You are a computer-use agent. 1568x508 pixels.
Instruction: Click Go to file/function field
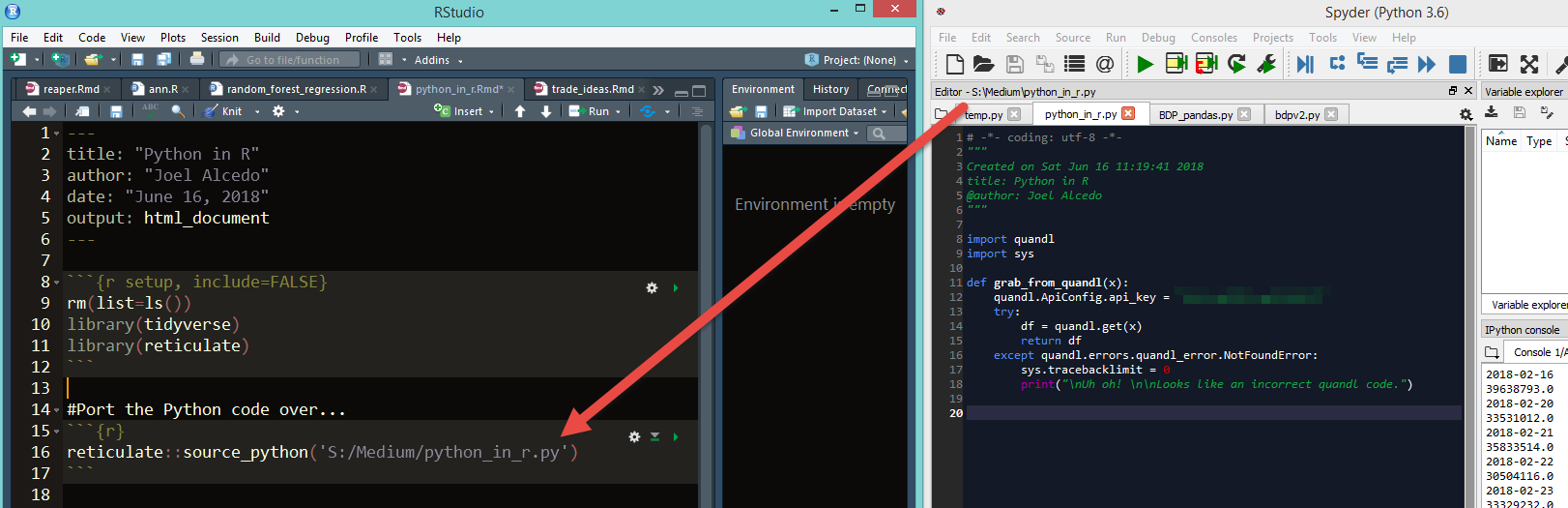click(x=290, y=60)
